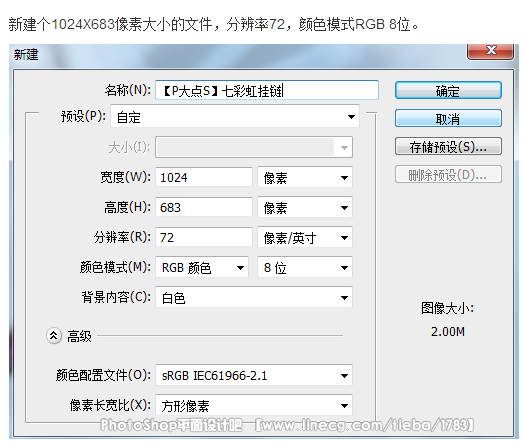Click the 像素长宽比(X): label
The height and width of the screenshot is (442, 524).
pos(110,405)
